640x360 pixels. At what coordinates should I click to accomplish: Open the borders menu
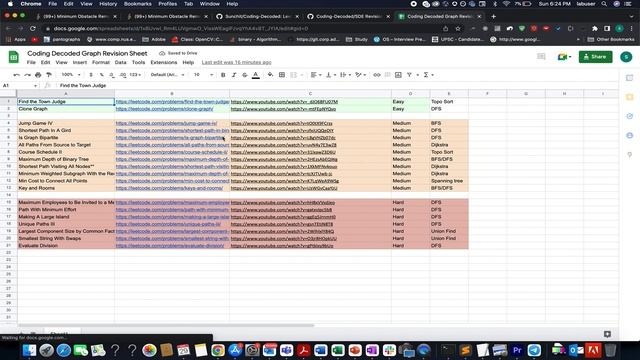pyautogui.click(x=282, y=75)
